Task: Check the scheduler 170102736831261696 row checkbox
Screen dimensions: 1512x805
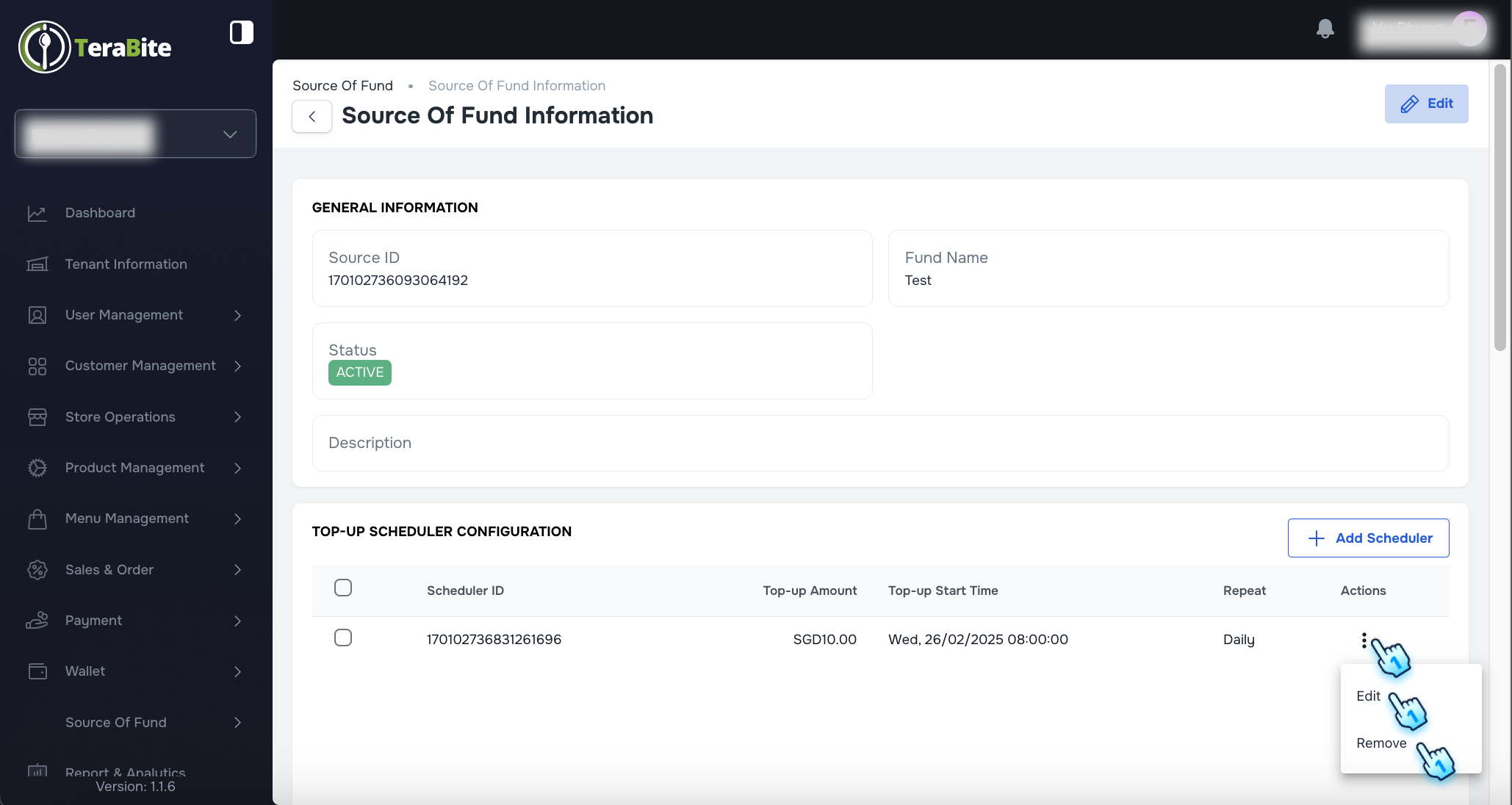Action: pos(342,638)
